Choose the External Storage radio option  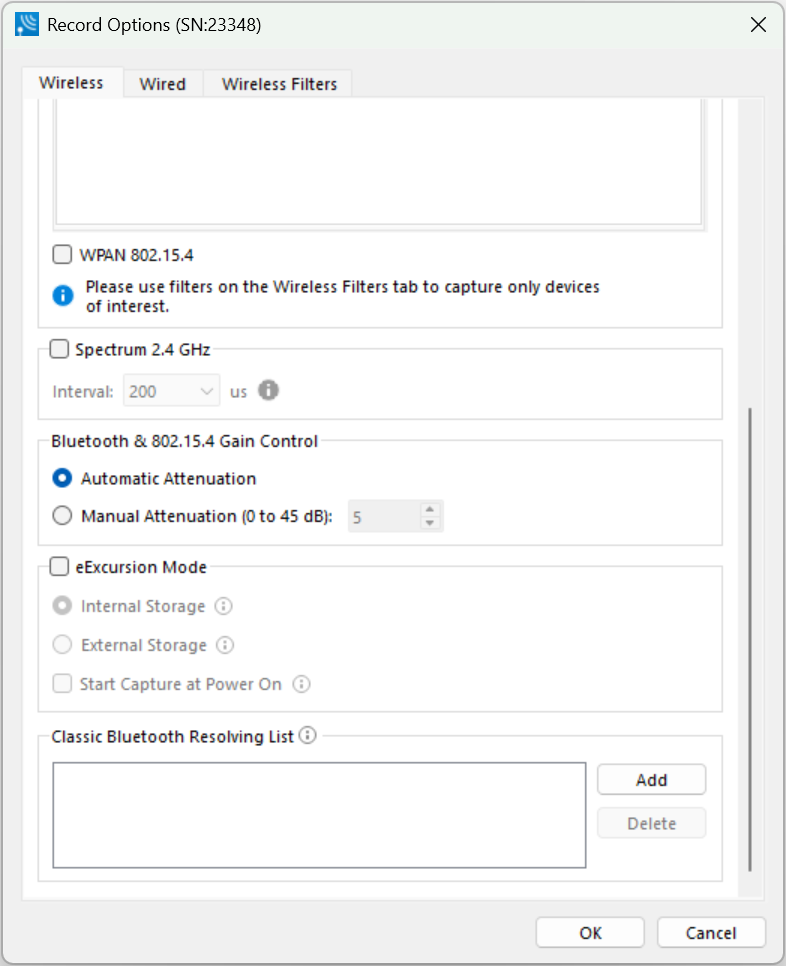(62, 644)
